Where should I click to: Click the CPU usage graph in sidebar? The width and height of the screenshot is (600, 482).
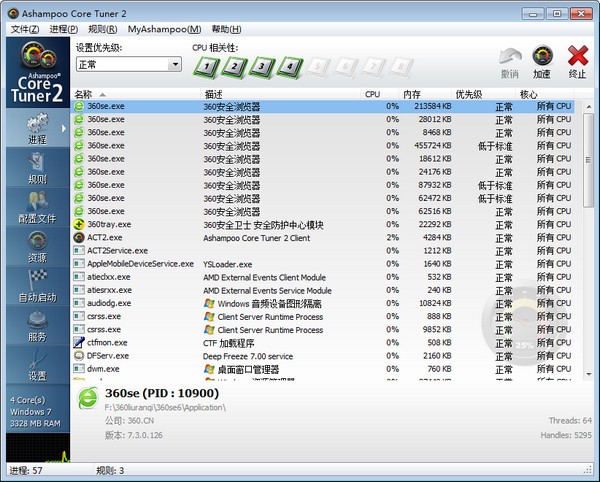tap(38, 447)
